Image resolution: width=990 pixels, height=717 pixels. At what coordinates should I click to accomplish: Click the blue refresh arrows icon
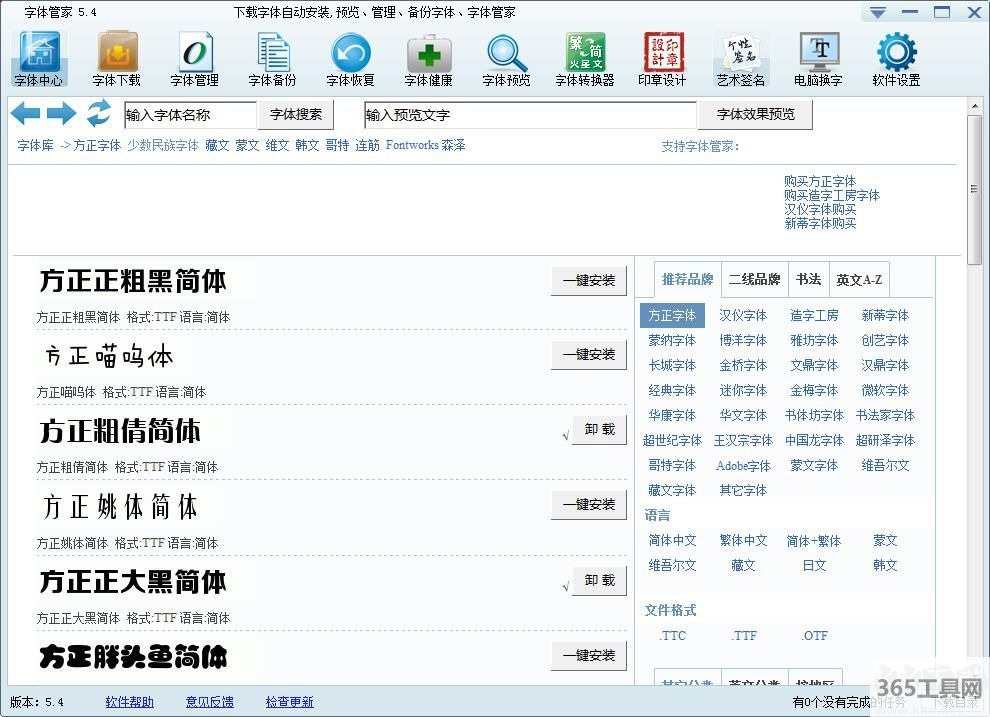(x=98, y=114)
